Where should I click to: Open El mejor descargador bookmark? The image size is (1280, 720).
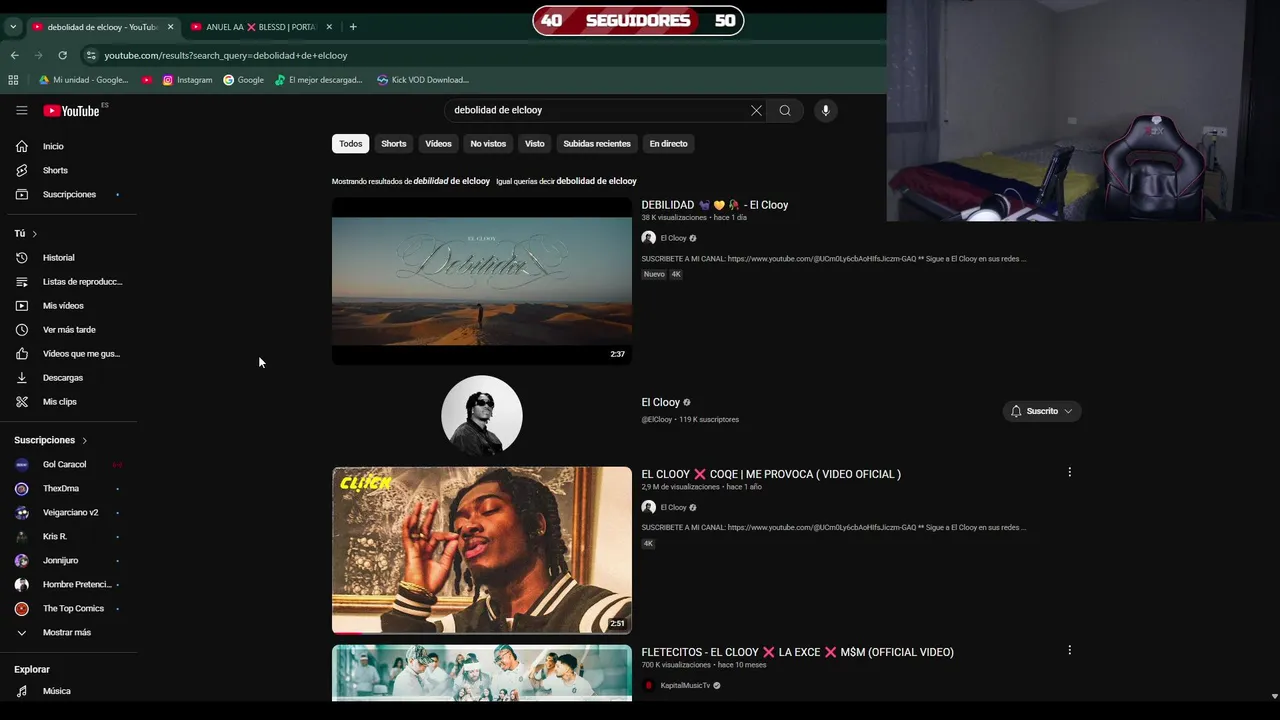tap(318, 80)
